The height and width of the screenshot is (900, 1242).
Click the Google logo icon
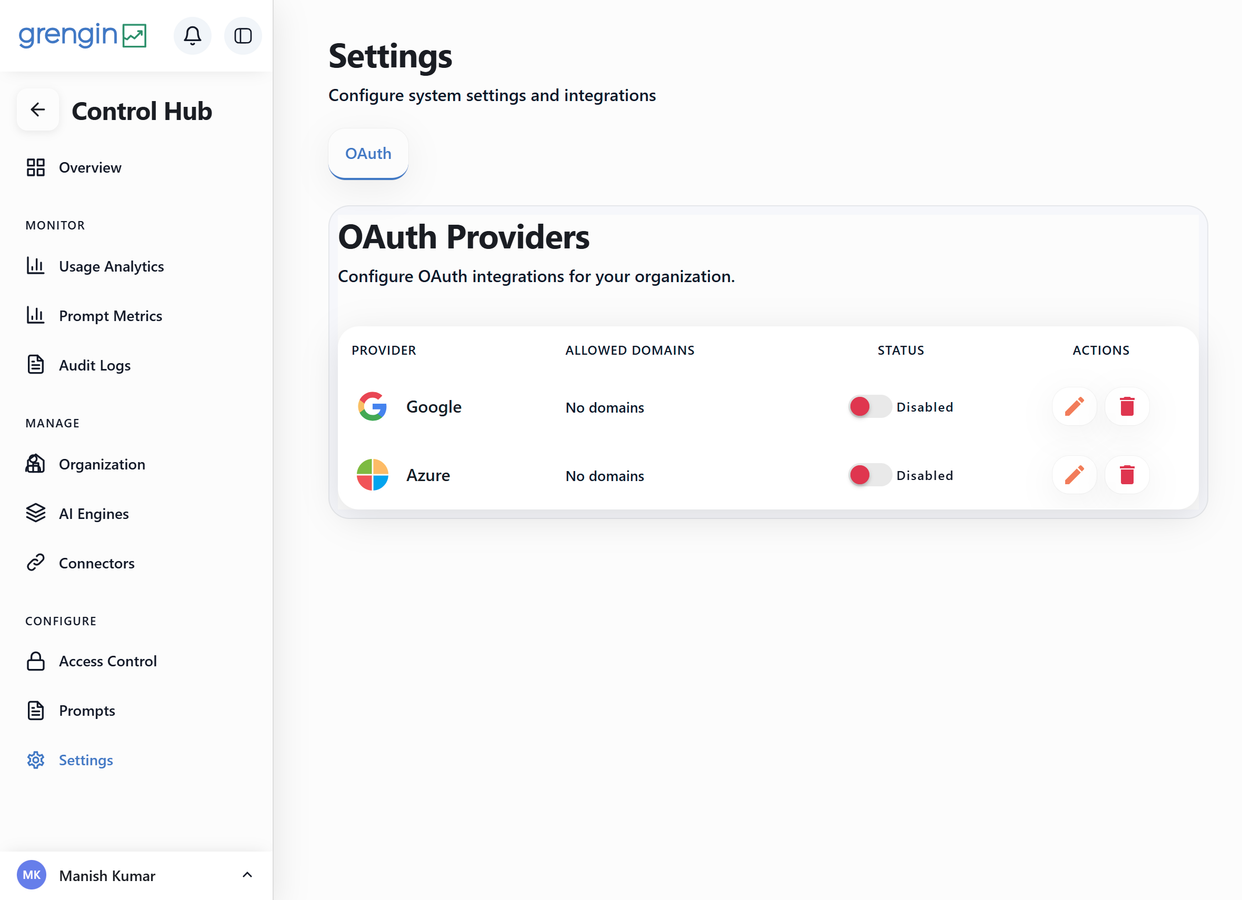(373, 407)
